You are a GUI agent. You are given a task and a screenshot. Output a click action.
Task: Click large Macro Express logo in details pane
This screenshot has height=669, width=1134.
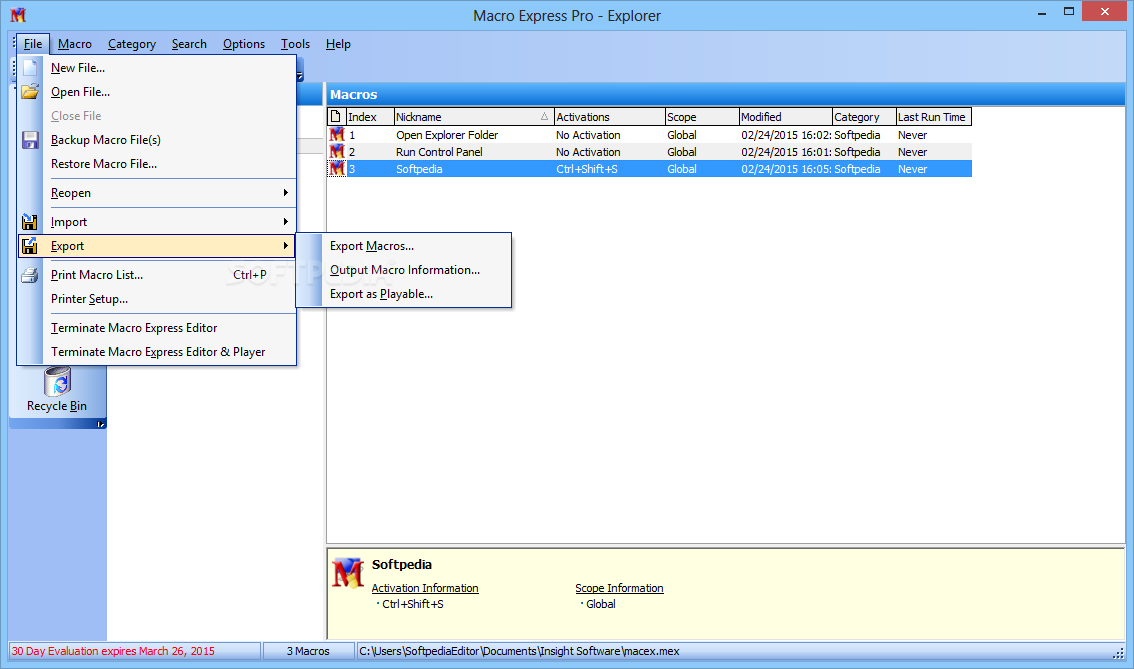tap(348, 574)
